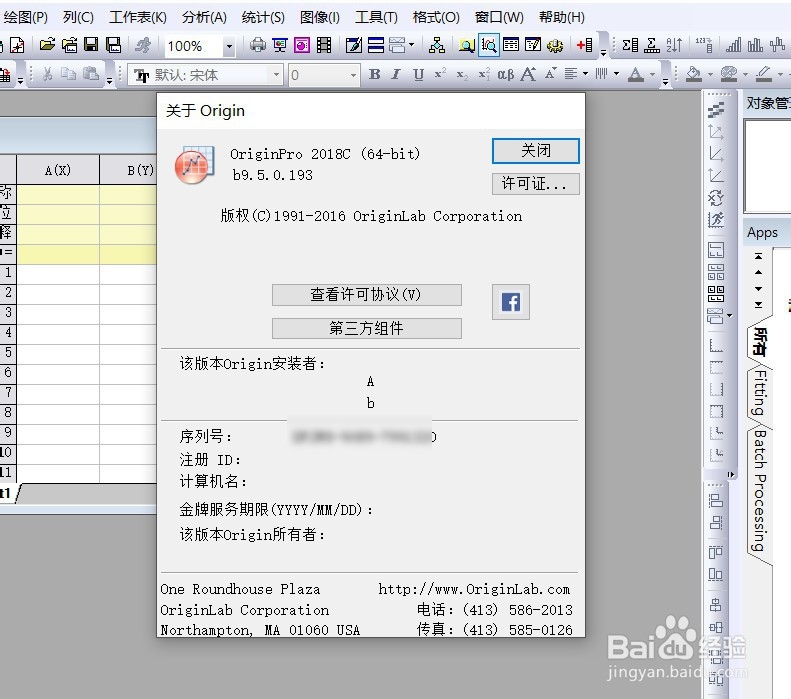Click the Subscript x₂ icon
The height and width of the screenshot is (699, 791).
[462, 75]
